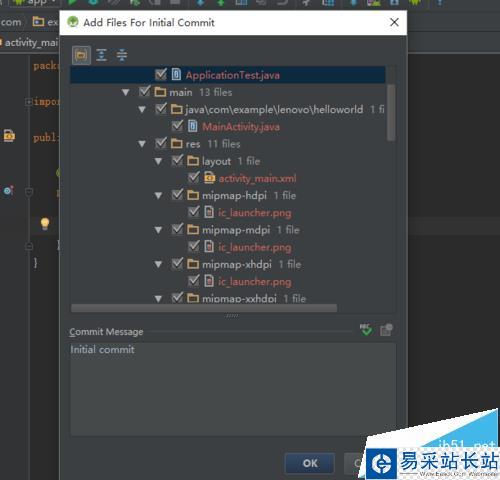
Task: Click the com breadcrumb item
Action: point(11,22)
